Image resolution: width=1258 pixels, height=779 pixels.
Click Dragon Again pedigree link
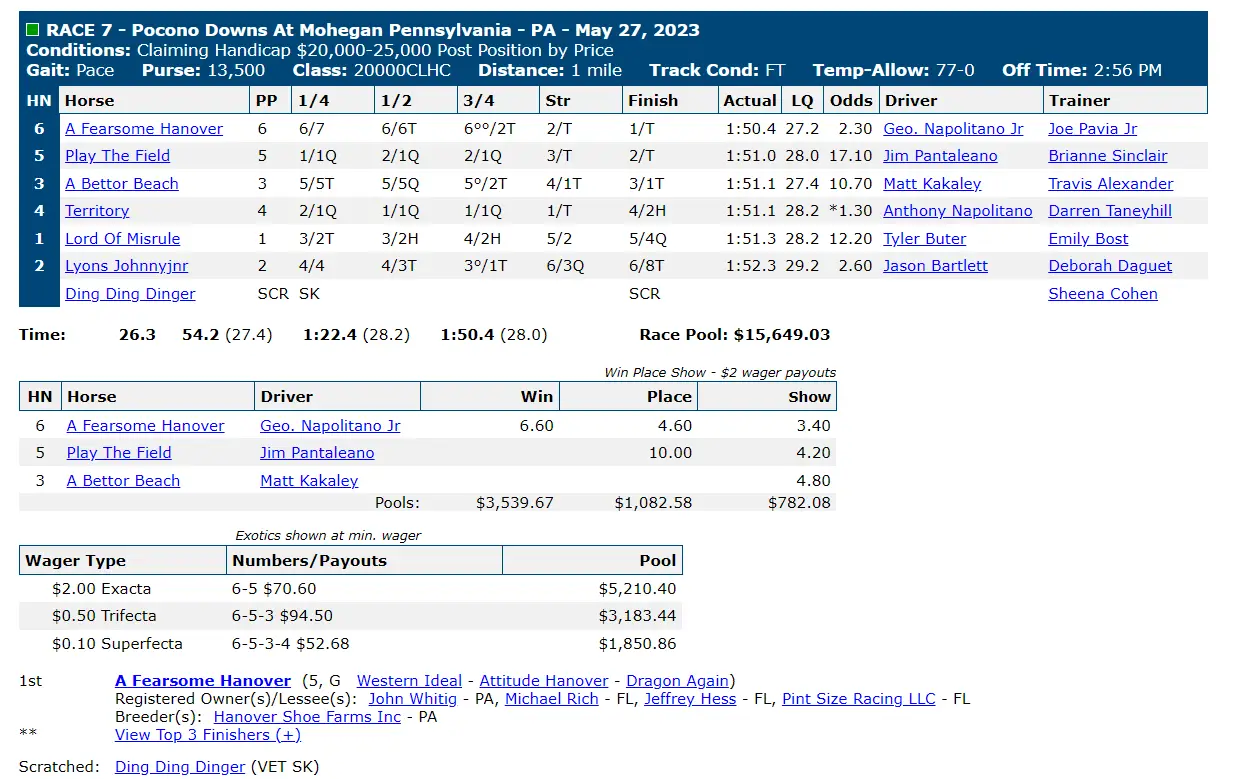[679, 681]
